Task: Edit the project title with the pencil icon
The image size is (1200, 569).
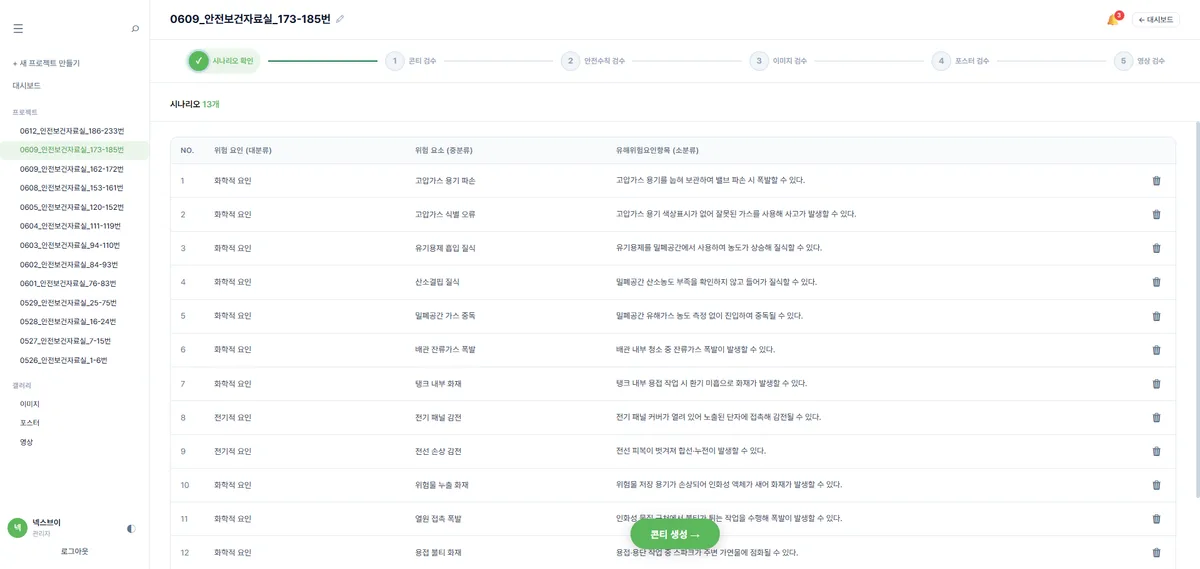Action: pyautogui.click(x=340, y=19)
